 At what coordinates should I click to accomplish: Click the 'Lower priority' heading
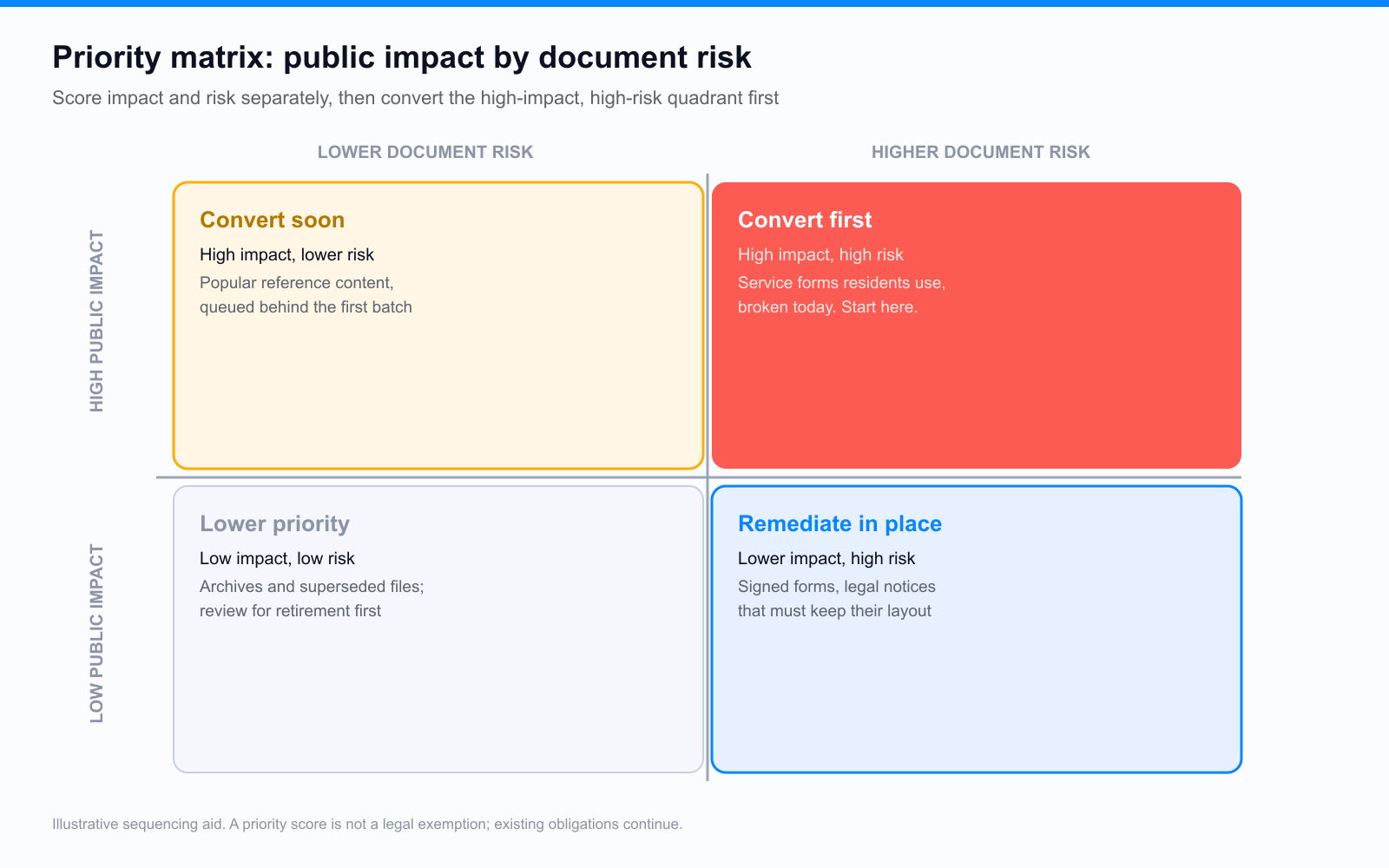pos(274,523)
